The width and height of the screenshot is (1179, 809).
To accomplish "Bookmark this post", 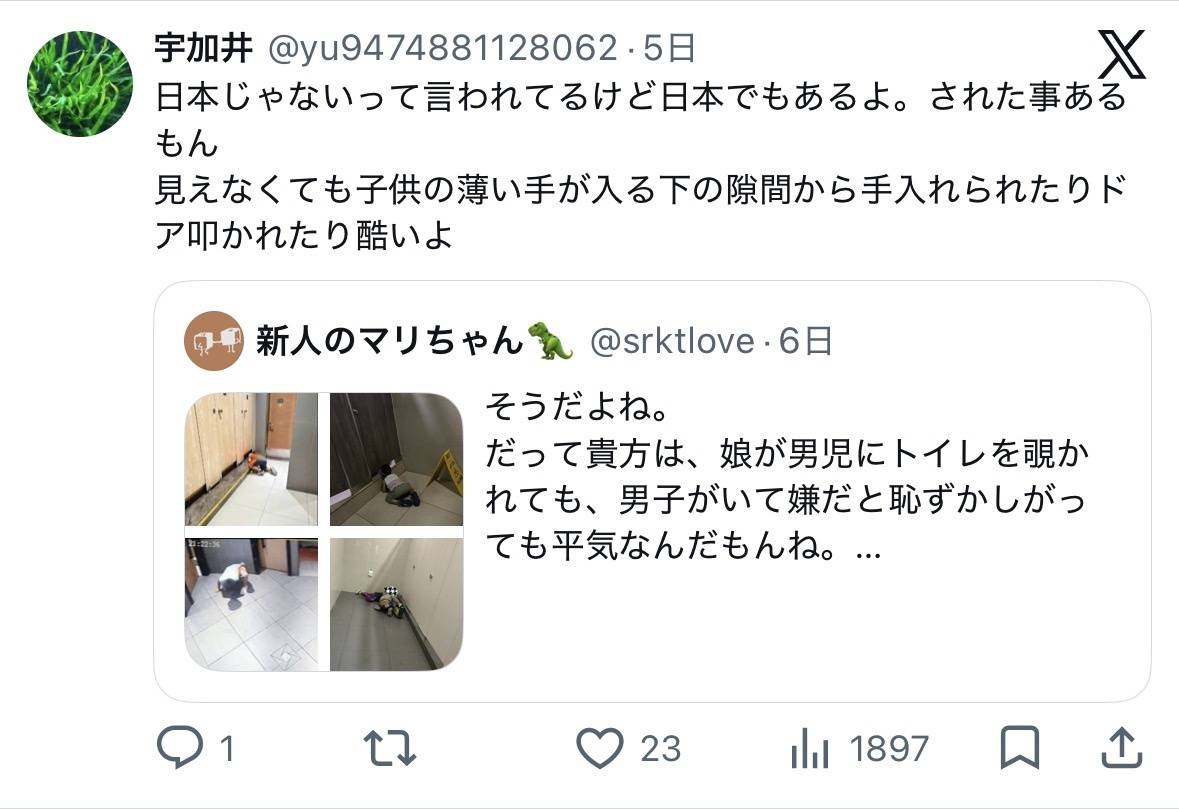I will point(1020,747).
